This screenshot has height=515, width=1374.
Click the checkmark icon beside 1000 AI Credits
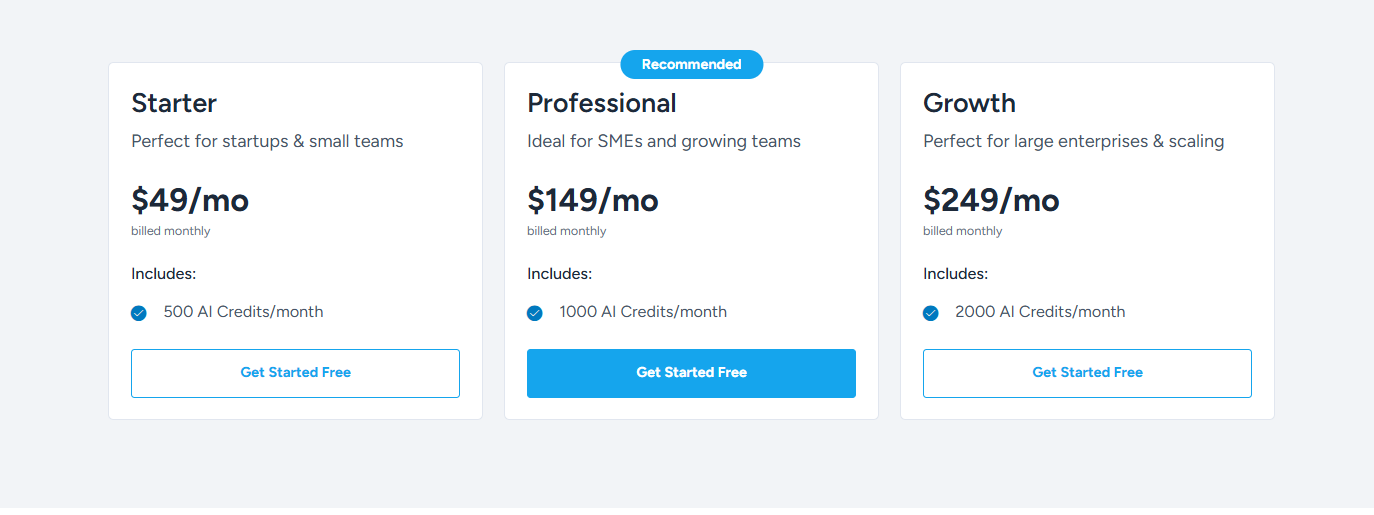pos(535,313)
